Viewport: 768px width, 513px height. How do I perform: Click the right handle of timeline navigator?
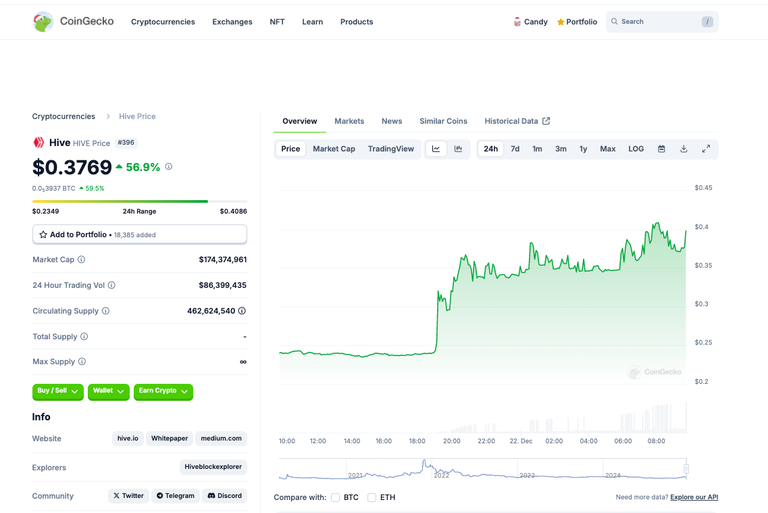[x=686, y=469]
